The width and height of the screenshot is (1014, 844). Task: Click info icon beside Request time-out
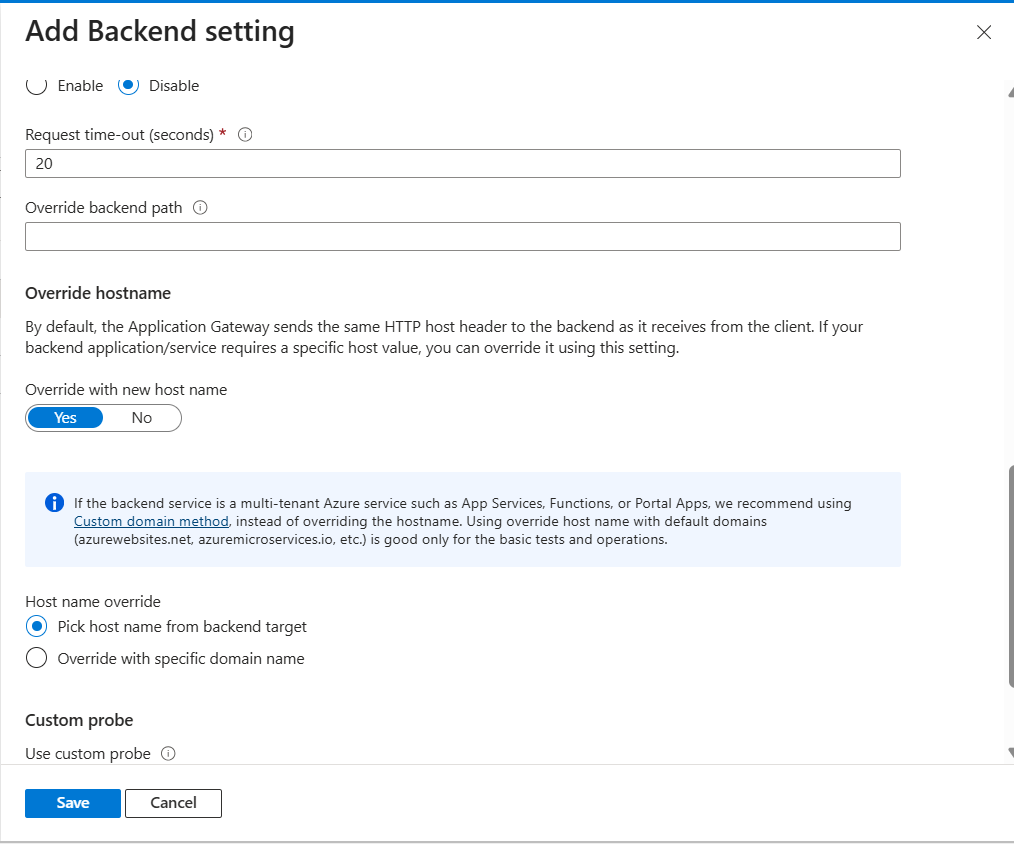[x=245, y=134]
